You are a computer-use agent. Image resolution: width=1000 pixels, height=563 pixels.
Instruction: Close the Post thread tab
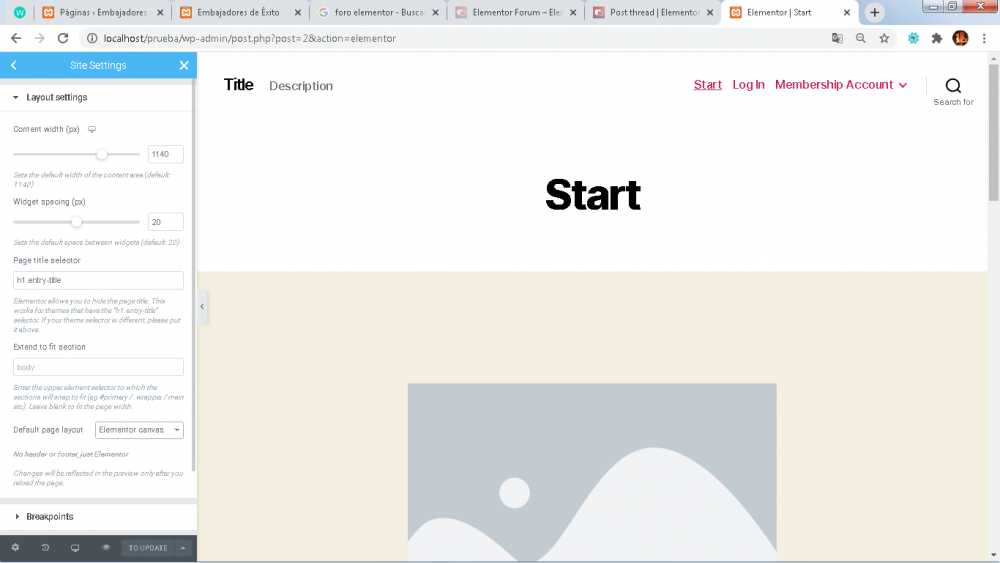click(x=710, y=12)
